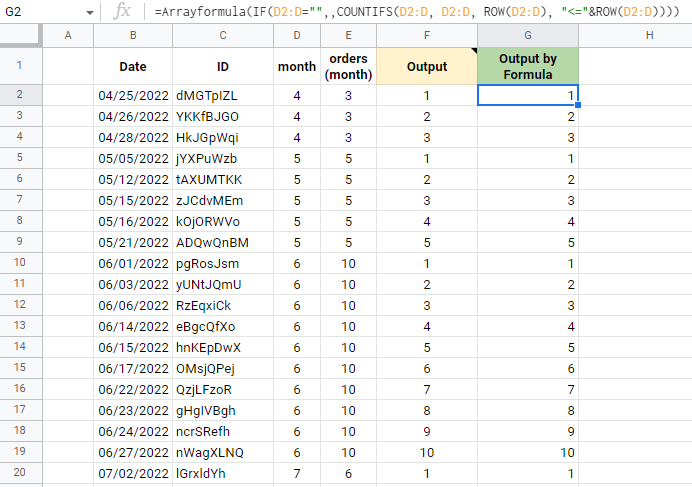Select ID cell ADQwQnBM
The width and height of the screenshot is (692, 487).
223,242
